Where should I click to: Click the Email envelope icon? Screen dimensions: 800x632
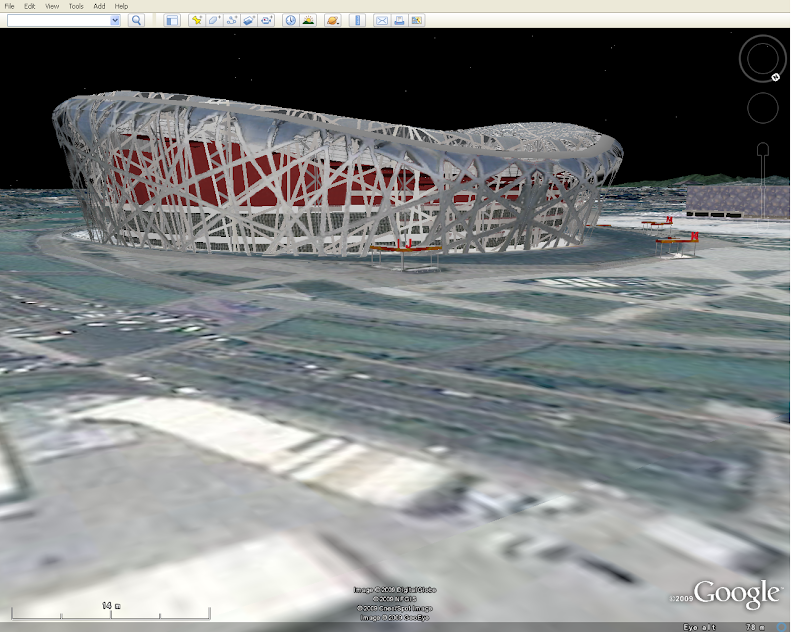click(382, 20)
